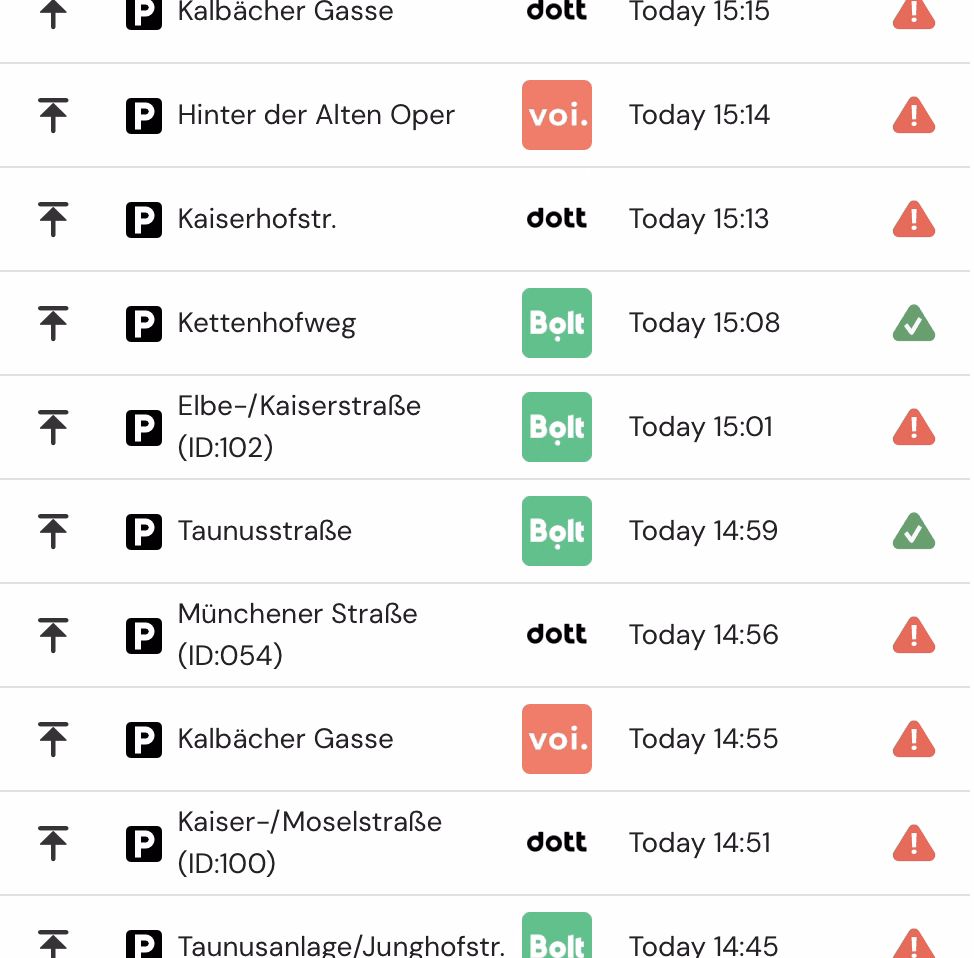Click the dott logo in the Kaiserhofstr. row
974x958 pixels.
[557, 218]
